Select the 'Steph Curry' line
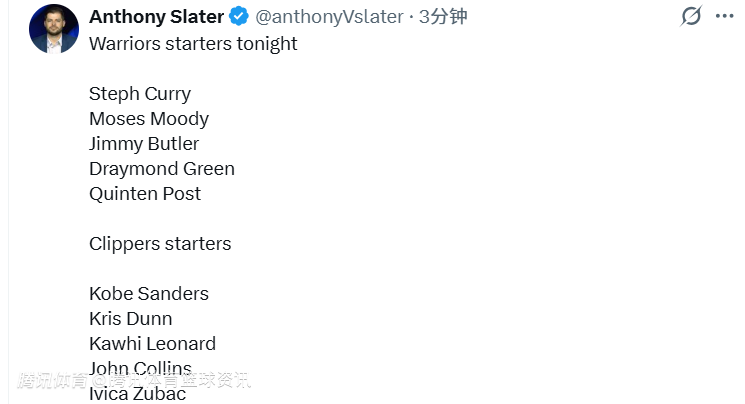Screen dimensions: 745x404 pos(140,93)
